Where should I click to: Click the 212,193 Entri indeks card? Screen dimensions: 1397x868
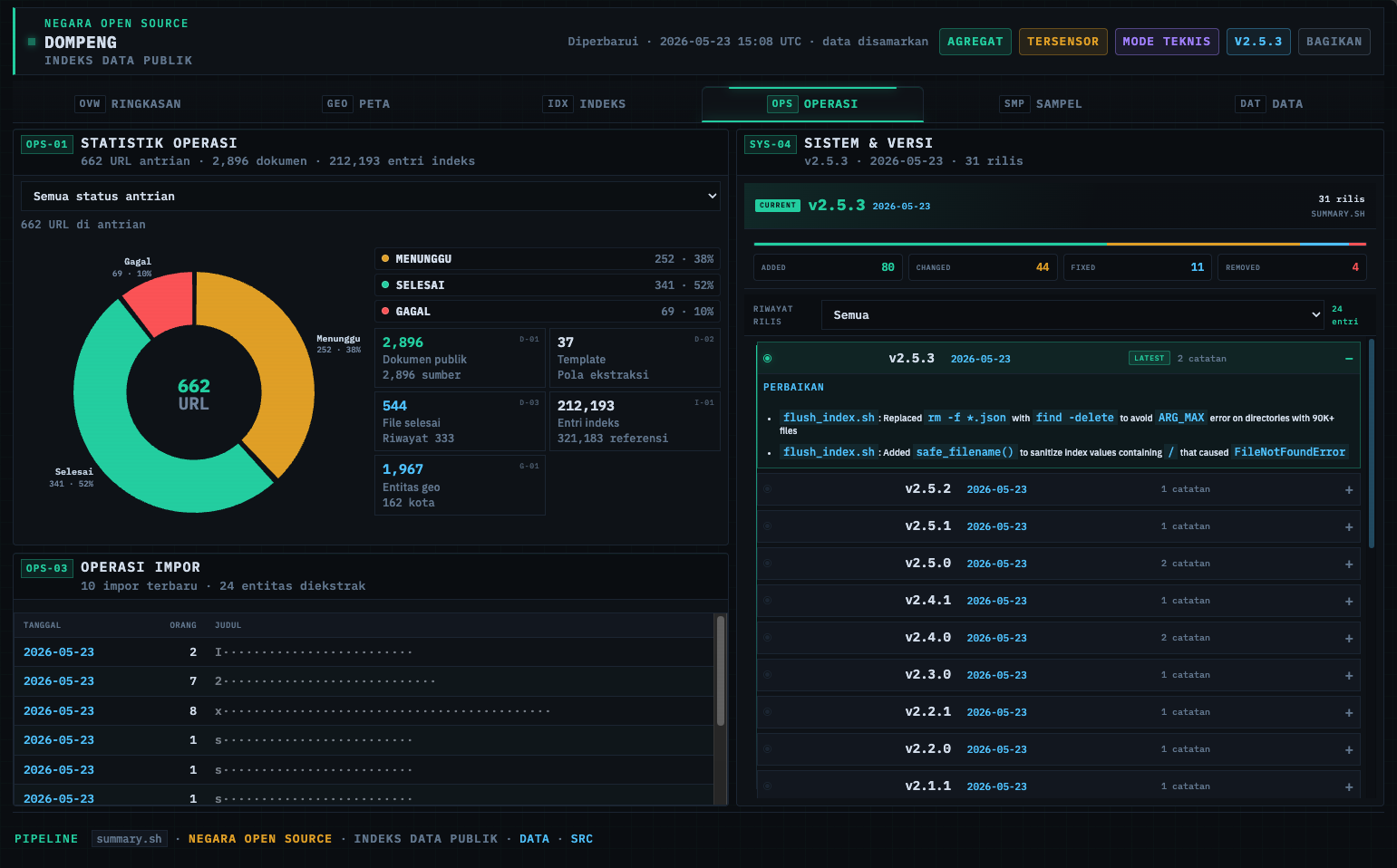pos(635,421)
